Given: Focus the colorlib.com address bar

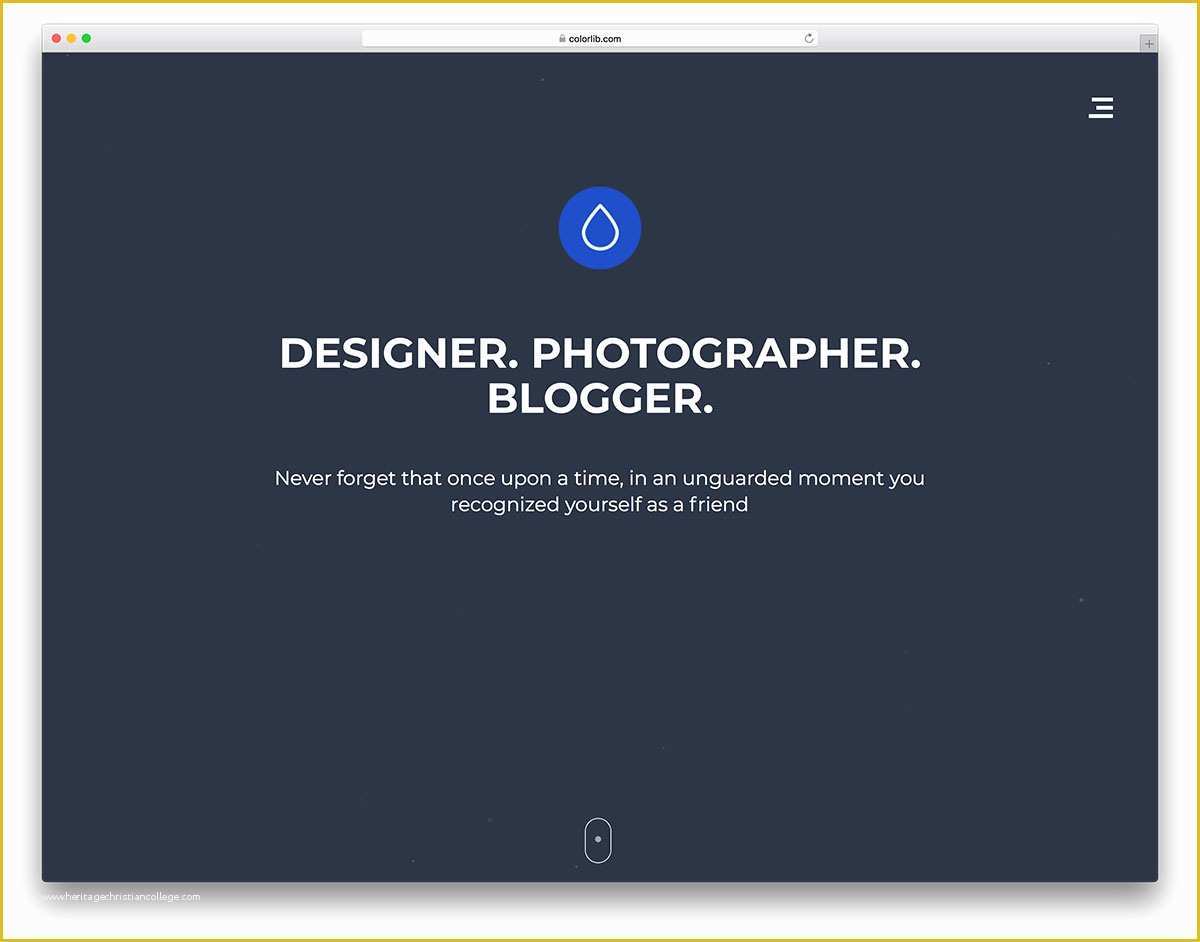Looking at the screenshot, I should pos(589,39).
